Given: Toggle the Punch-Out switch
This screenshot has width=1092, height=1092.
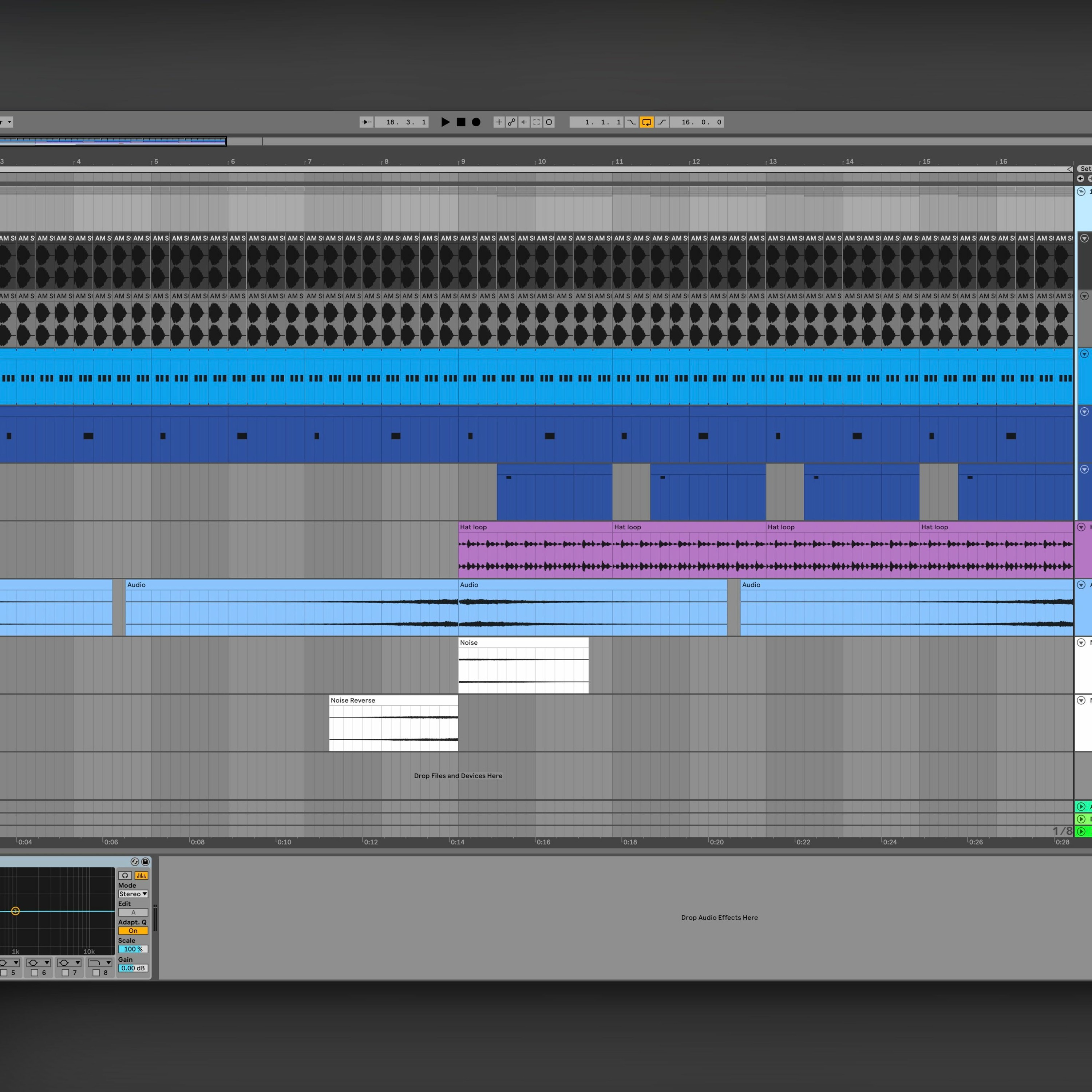Looking at the screenshot, I should coord(662,122).
